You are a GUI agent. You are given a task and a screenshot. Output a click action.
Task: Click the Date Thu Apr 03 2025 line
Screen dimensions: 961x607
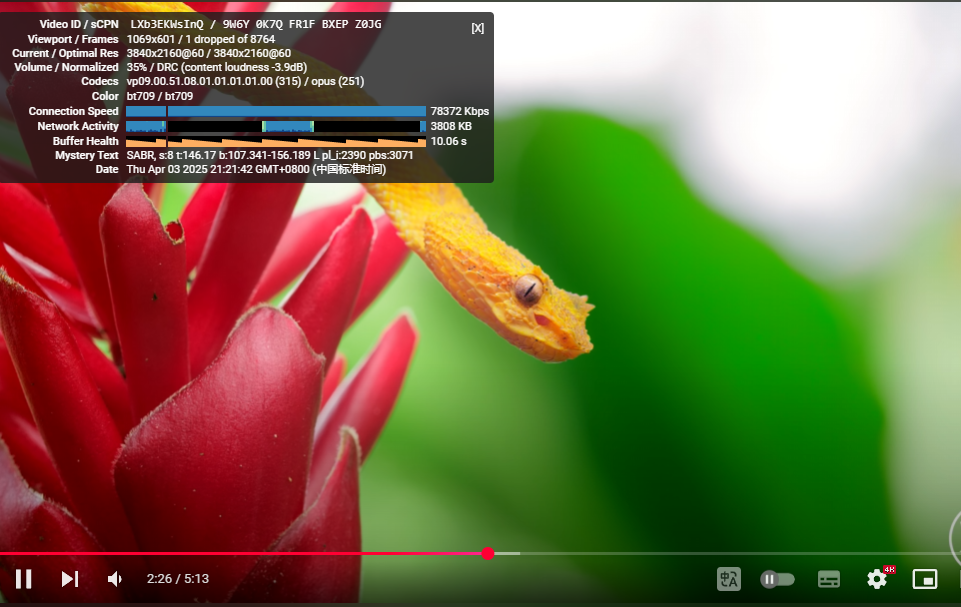(x=256, y=169)
